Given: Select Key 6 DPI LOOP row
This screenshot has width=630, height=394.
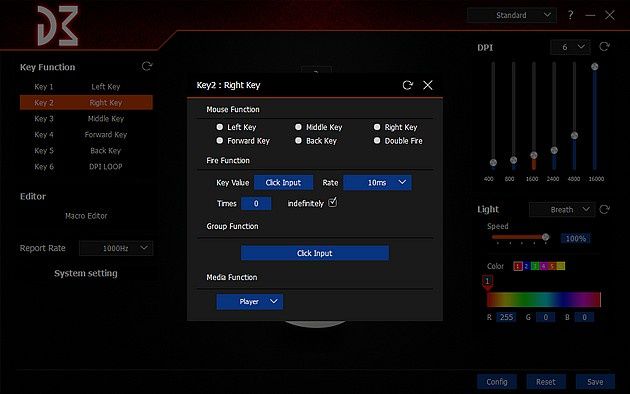Looking at the screenshot, I should coord(86,167).
